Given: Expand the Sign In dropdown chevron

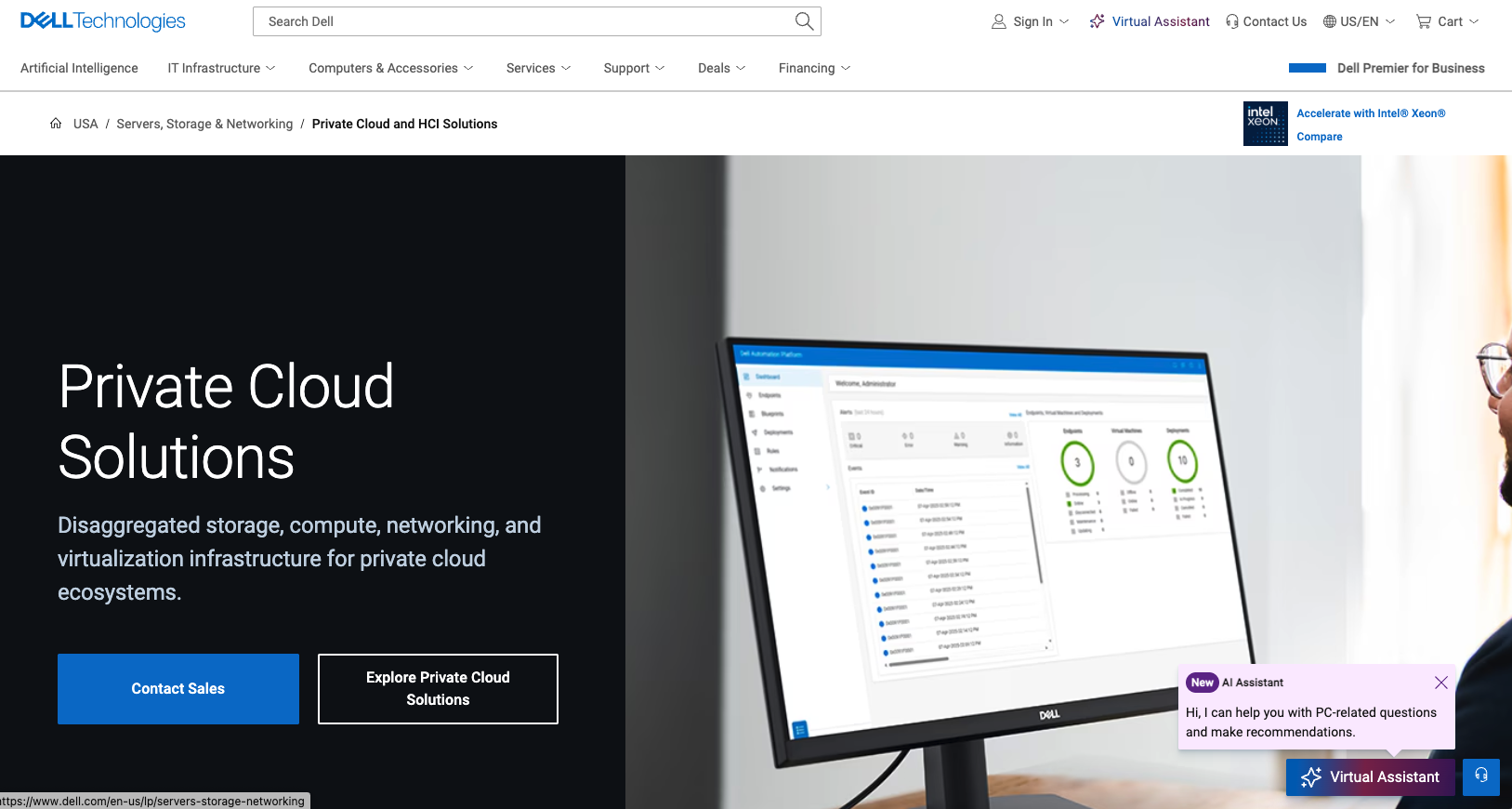Looking at the screenshot, I should pos(1064,21).
